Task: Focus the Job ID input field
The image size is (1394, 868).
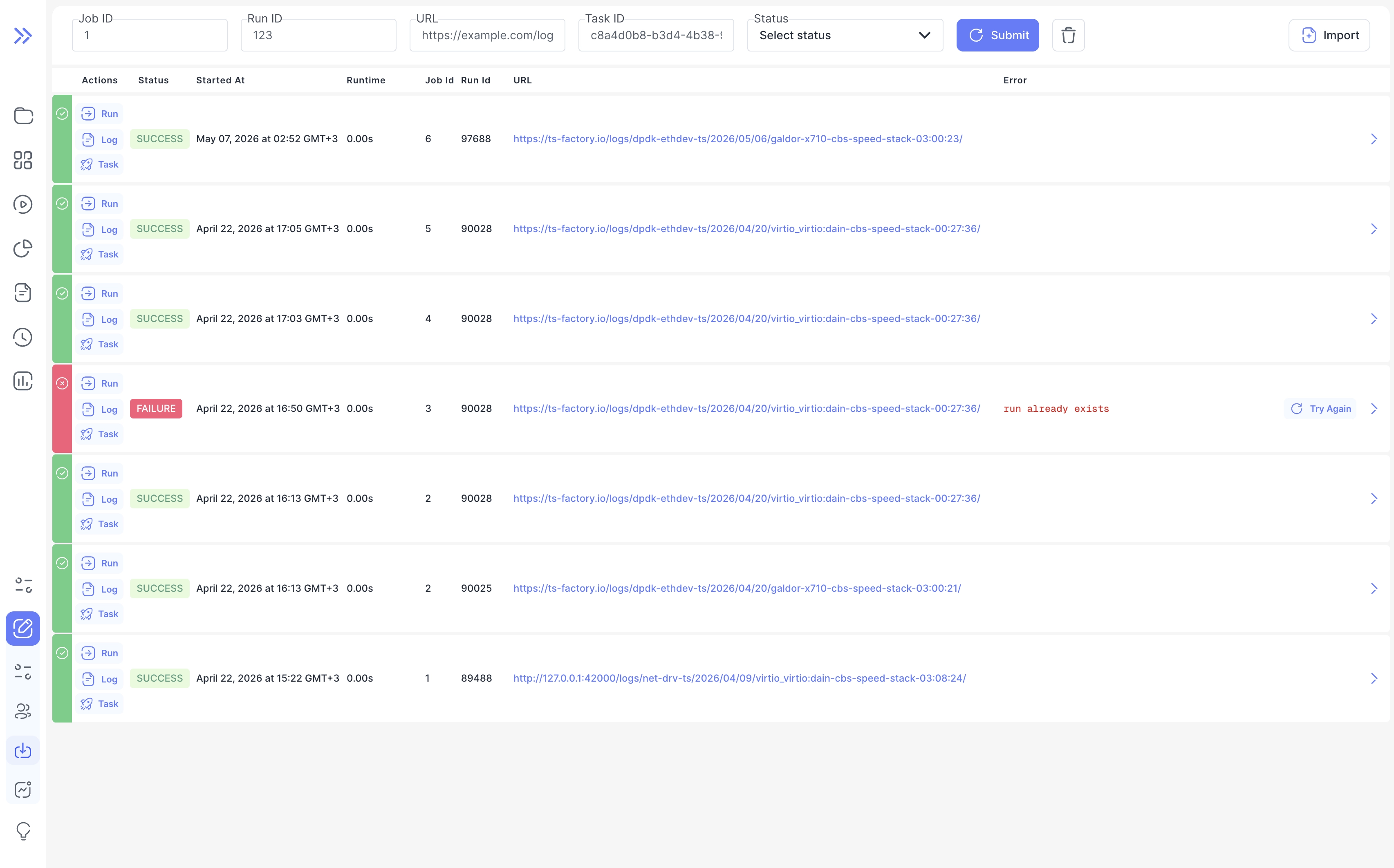Action: coord(149,35)
